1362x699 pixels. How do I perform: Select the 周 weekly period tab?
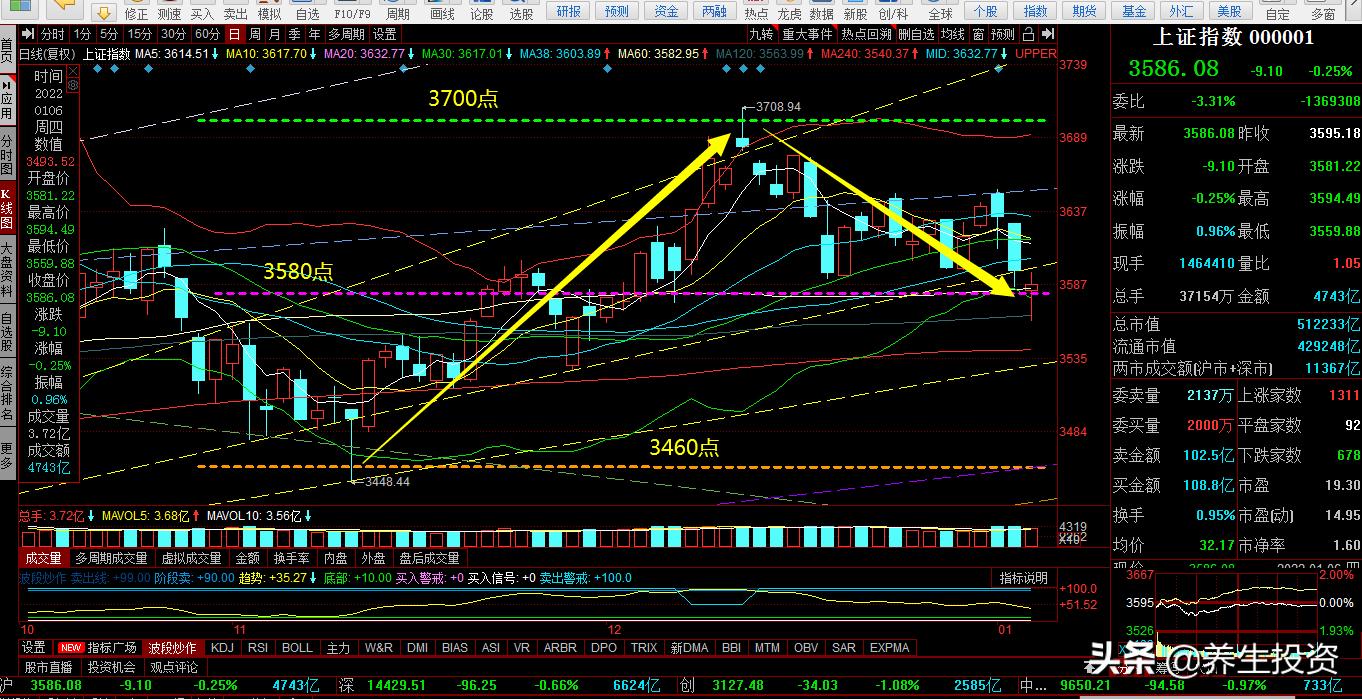coord(253,33)
